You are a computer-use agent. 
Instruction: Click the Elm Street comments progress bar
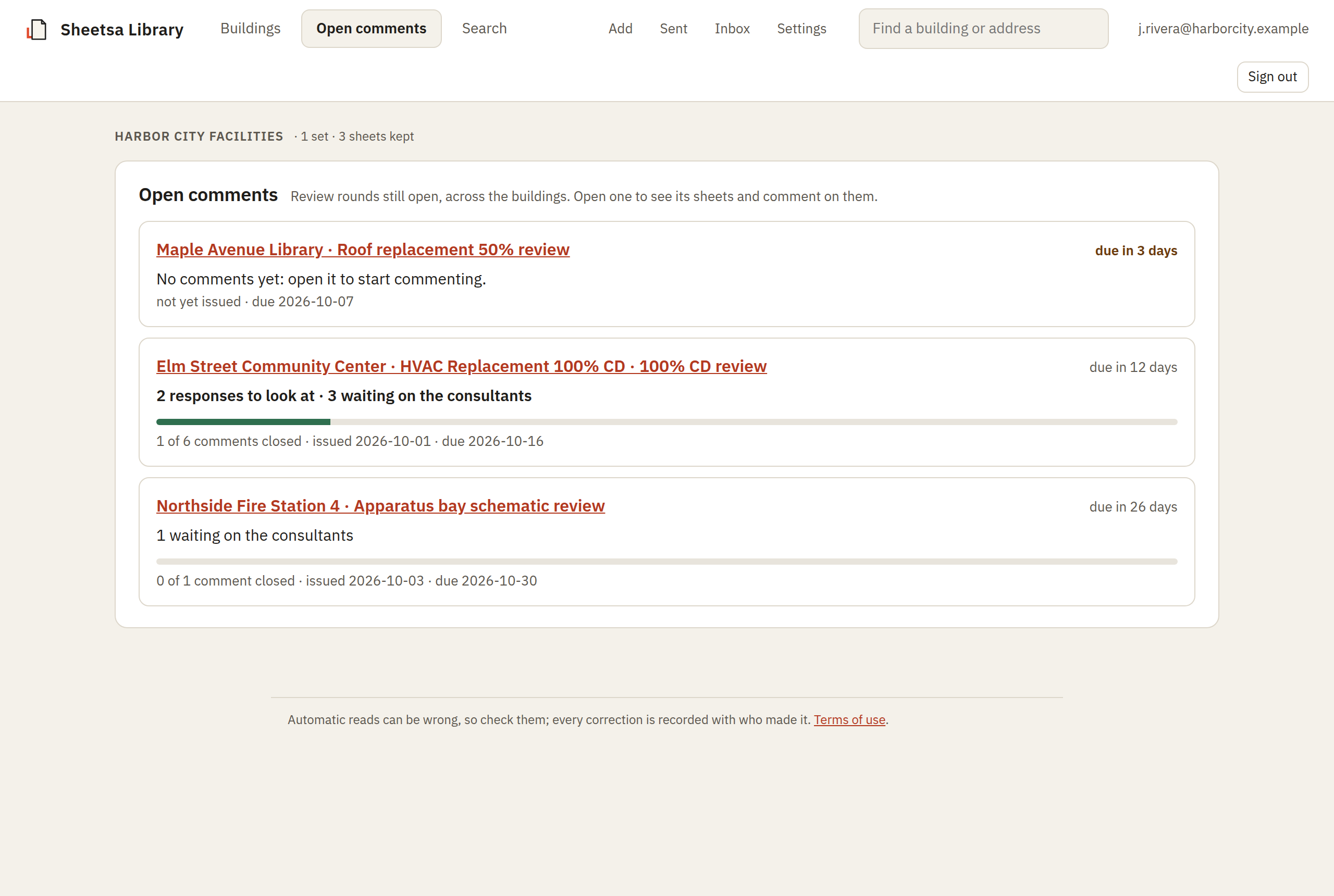[x=666, y=422]
